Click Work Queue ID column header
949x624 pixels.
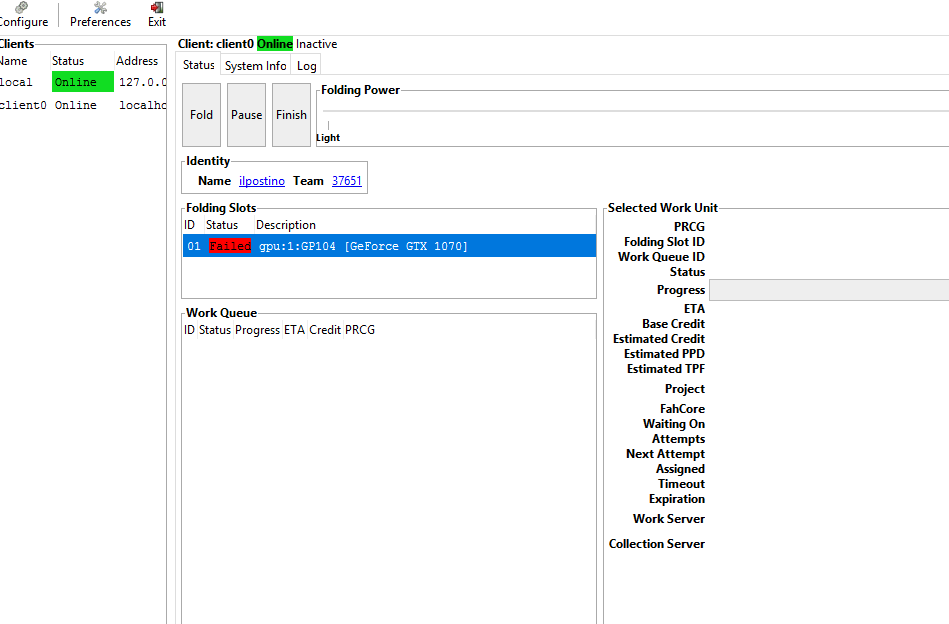click(189, 330)
